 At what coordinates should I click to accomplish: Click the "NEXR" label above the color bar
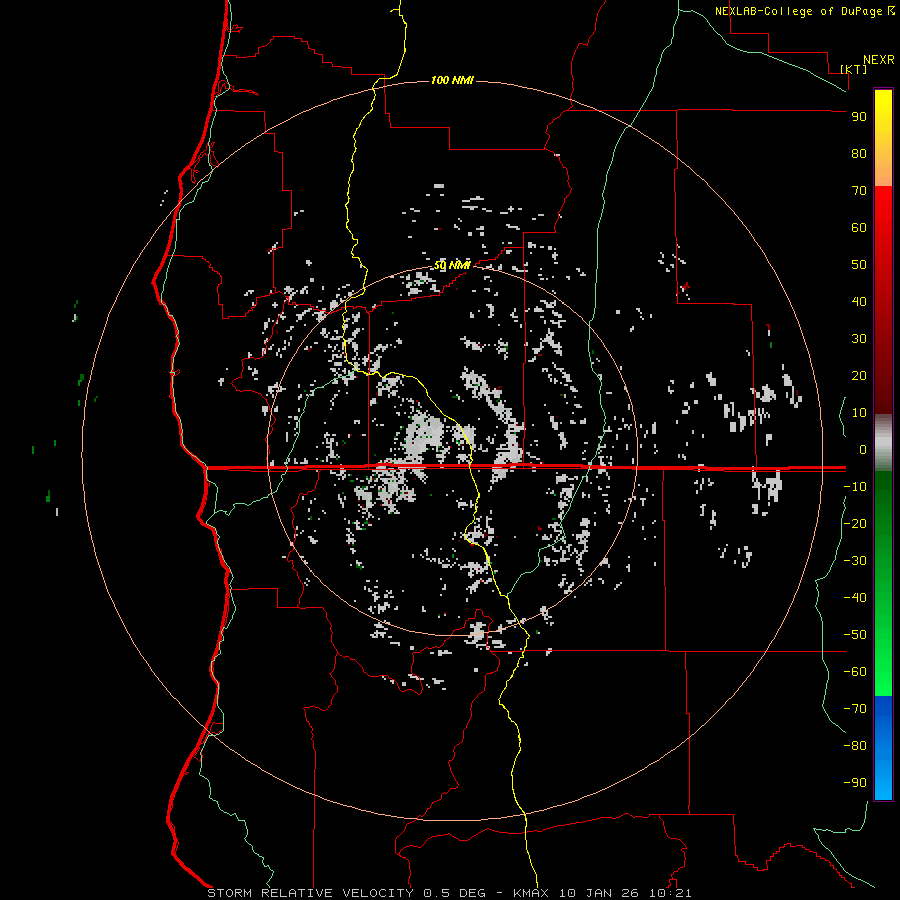[879, 60]
